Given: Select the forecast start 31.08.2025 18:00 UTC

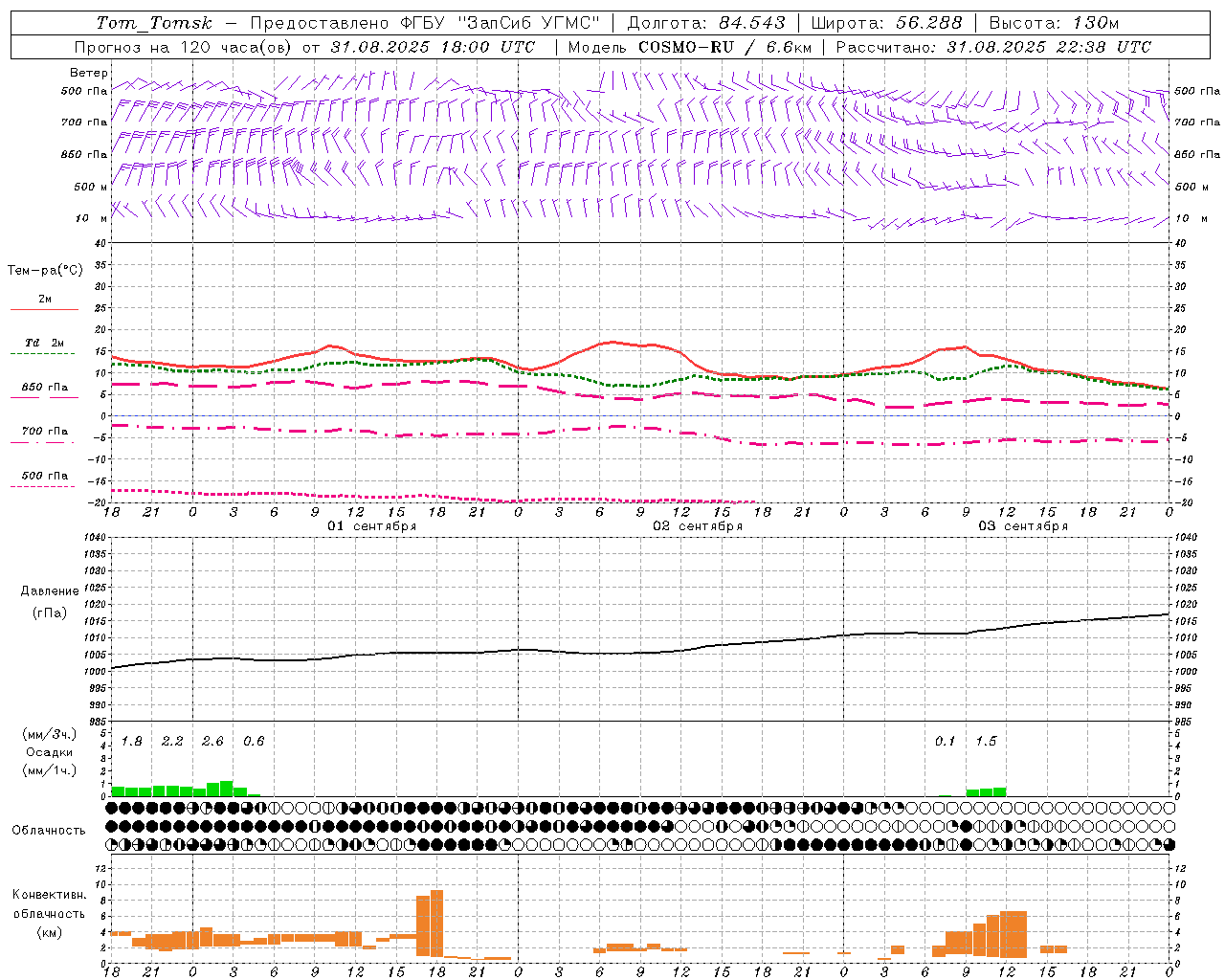Looking at the screenshot, I should [433, 47].
